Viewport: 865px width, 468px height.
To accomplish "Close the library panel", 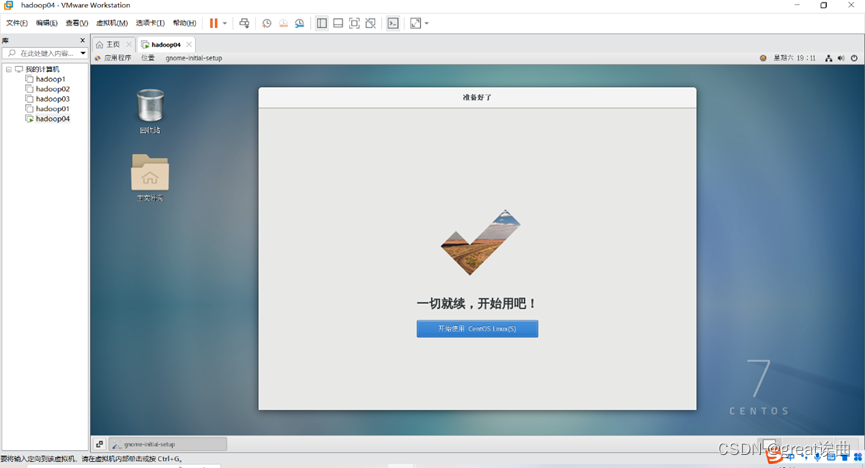I will [x=83, y=40].
